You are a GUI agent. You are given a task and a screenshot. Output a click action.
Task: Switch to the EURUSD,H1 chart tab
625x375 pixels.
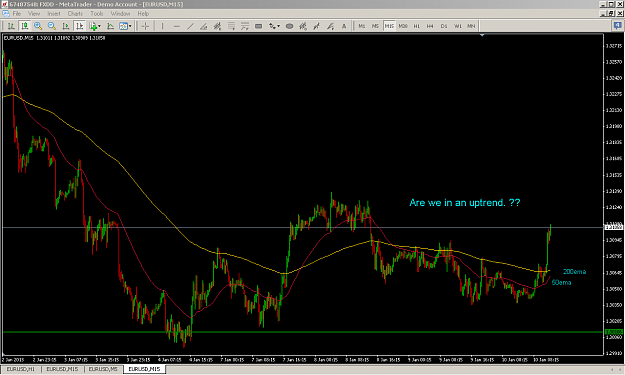(21, 369)
